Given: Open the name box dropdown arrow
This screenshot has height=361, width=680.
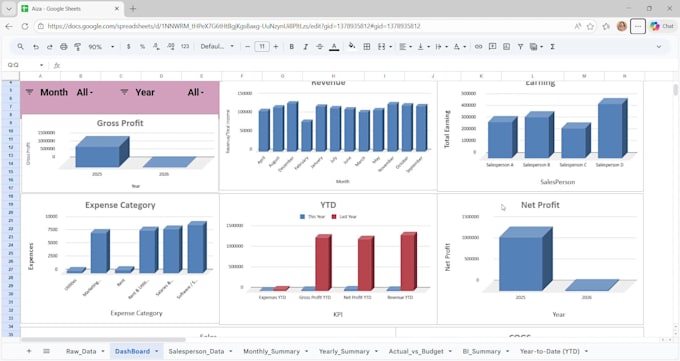Looking at the screenshot, I should tap(41, 65).
